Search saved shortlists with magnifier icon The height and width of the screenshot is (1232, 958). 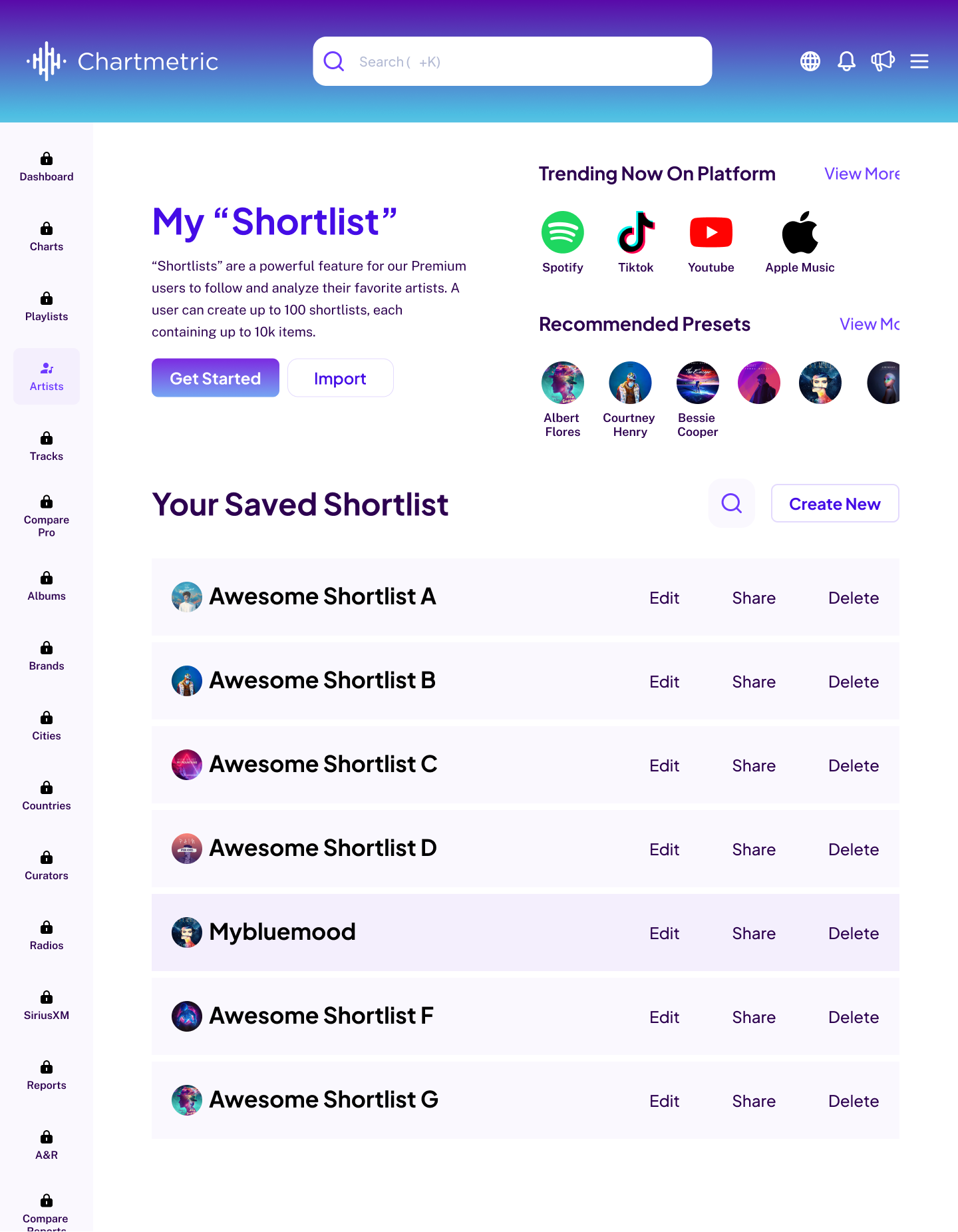tap(732, 503)
